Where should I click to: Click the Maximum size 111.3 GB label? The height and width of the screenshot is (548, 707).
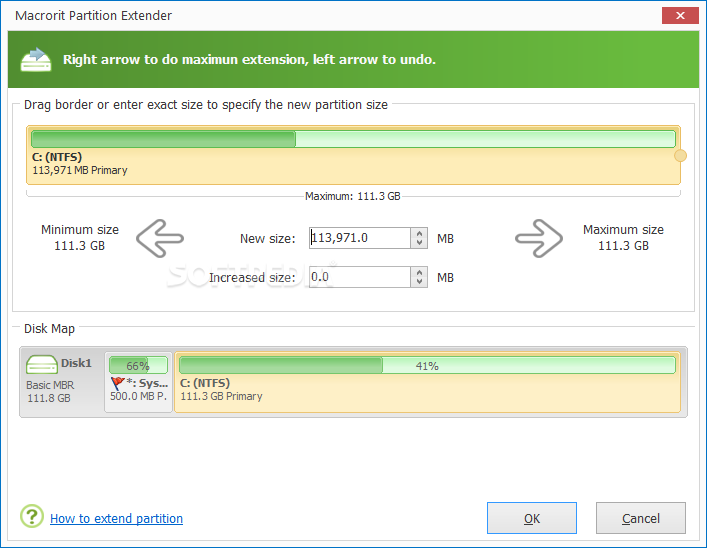click(623, 238)
